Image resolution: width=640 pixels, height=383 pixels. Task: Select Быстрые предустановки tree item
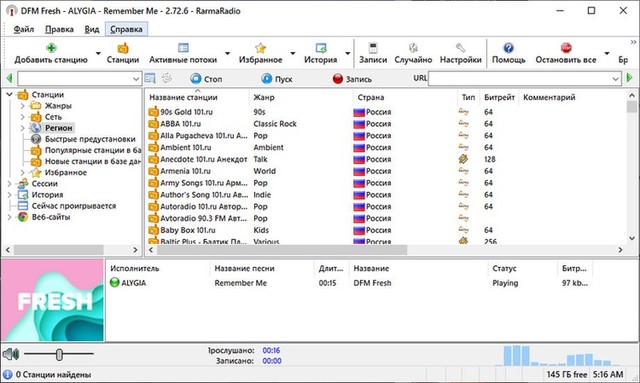coord(90,139)
